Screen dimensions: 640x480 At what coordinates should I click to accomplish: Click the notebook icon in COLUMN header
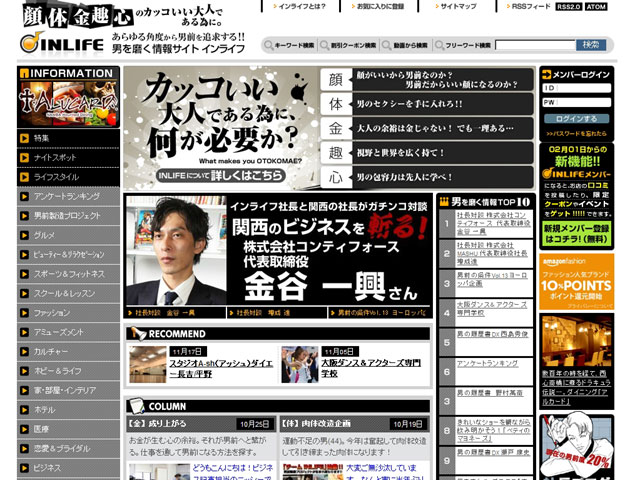click(x=136, y=406)
